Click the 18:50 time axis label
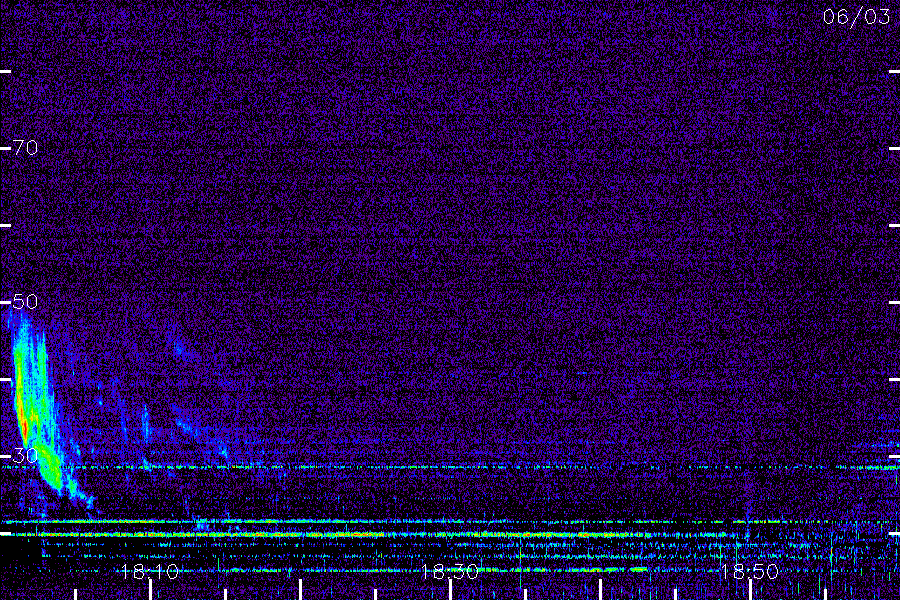The width and height of the screenshot is (900, 600). coord(750,571)
